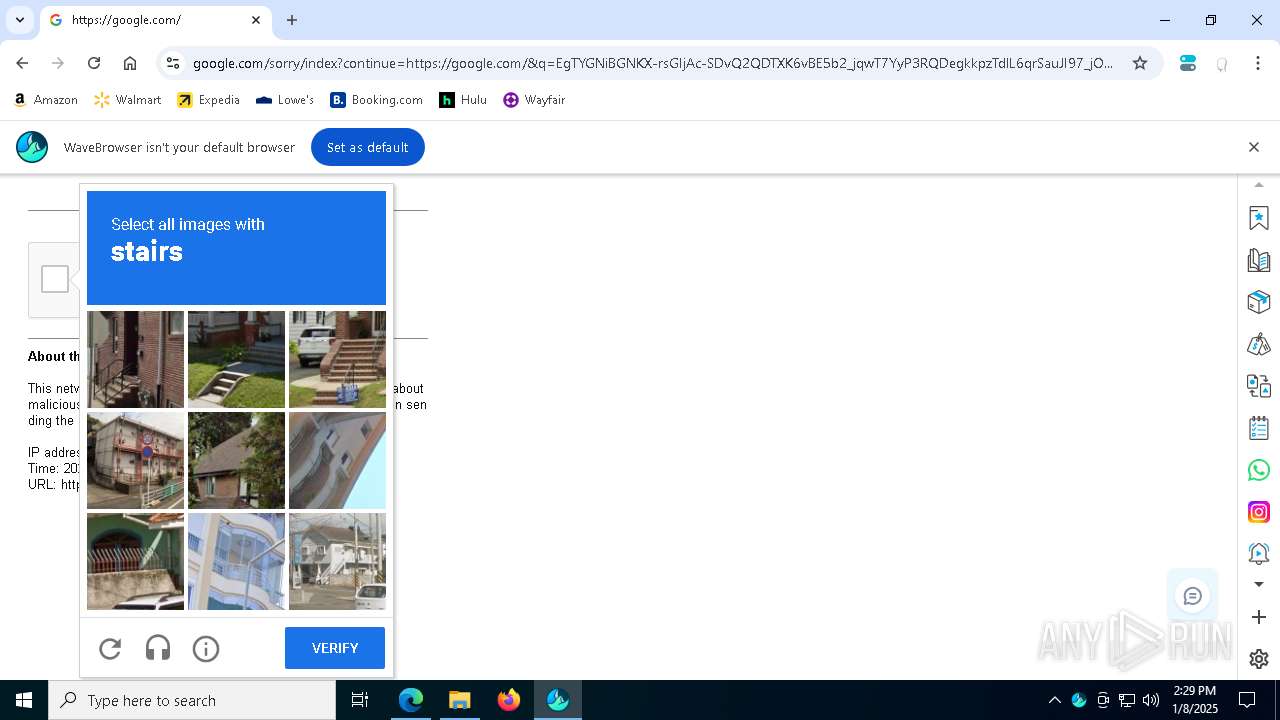The height and width of the screenshot is (720, 1280).
Task: Open the floating chat bubble icon
Action: pos(1192,597)
